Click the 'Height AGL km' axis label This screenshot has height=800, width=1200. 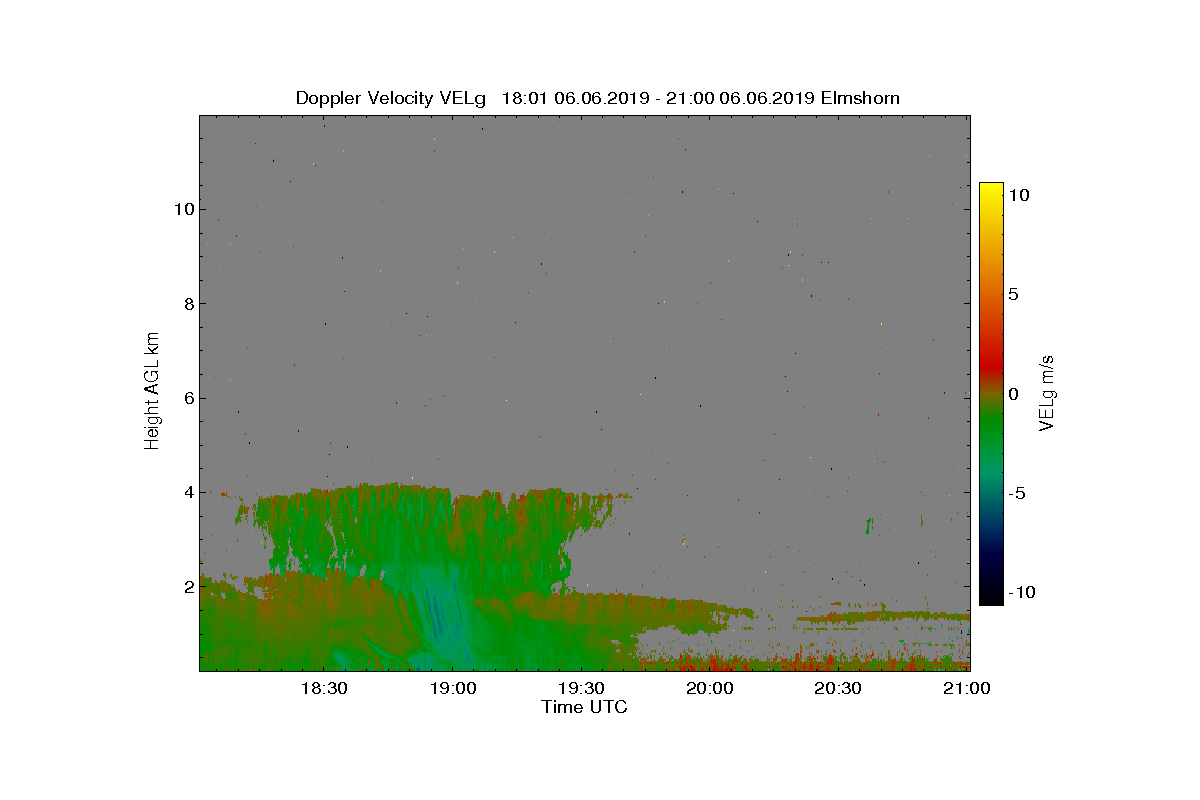152,390
